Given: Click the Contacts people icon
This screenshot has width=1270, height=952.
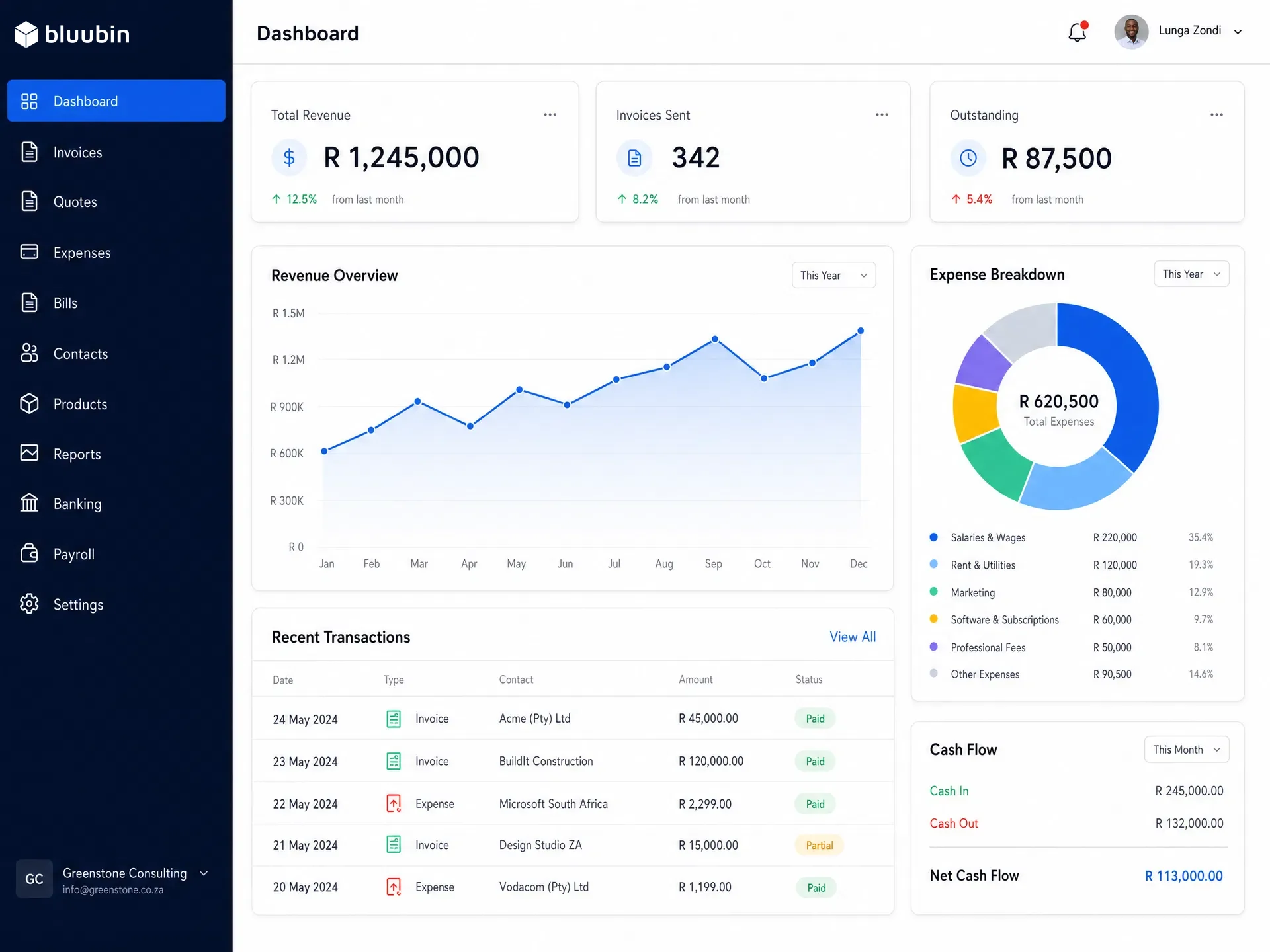Looking at the screenshot, I should pos(29,353).
